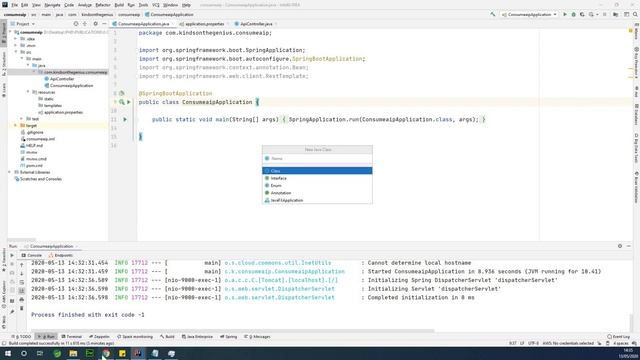640x360 pixels.
Task: Select Enum in New Java Class popup
Action: pos(317,185)
